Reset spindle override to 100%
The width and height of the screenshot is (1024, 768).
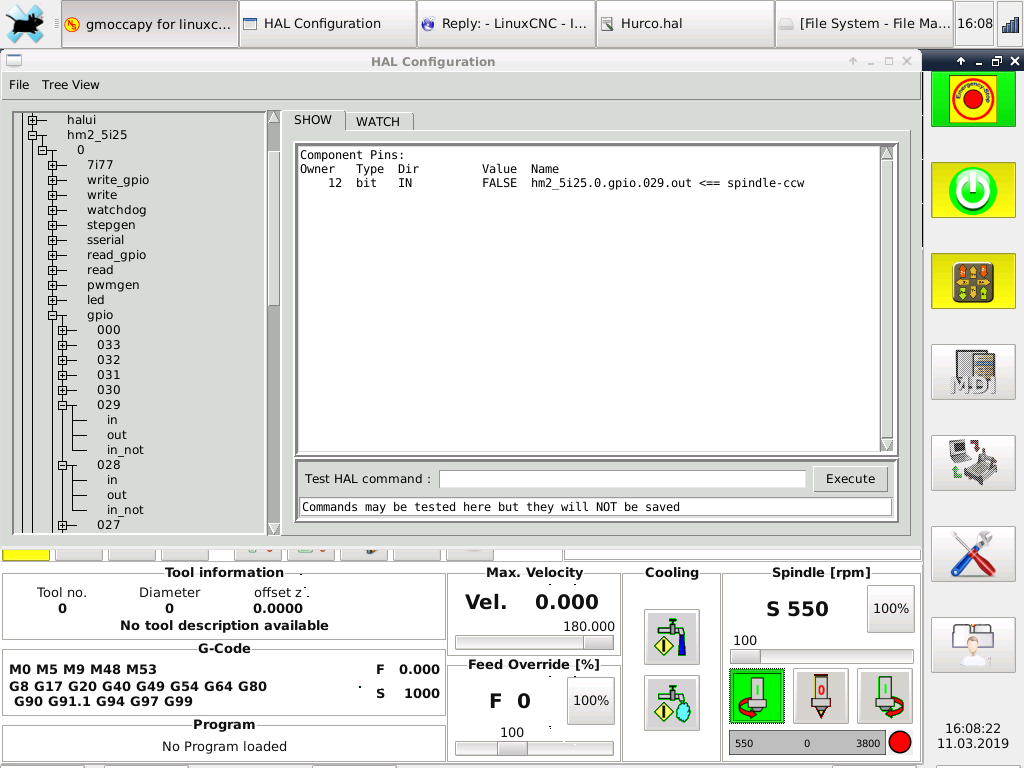click(x=891, y=609)
